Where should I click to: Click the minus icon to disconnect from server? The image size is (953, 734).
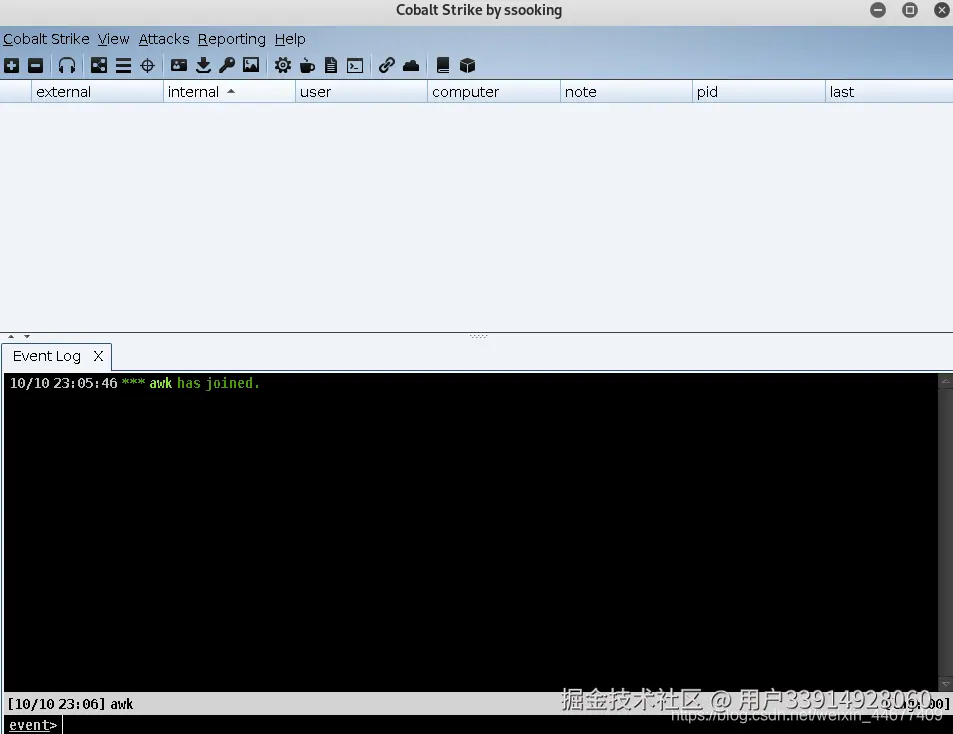(x=36, y=65)
